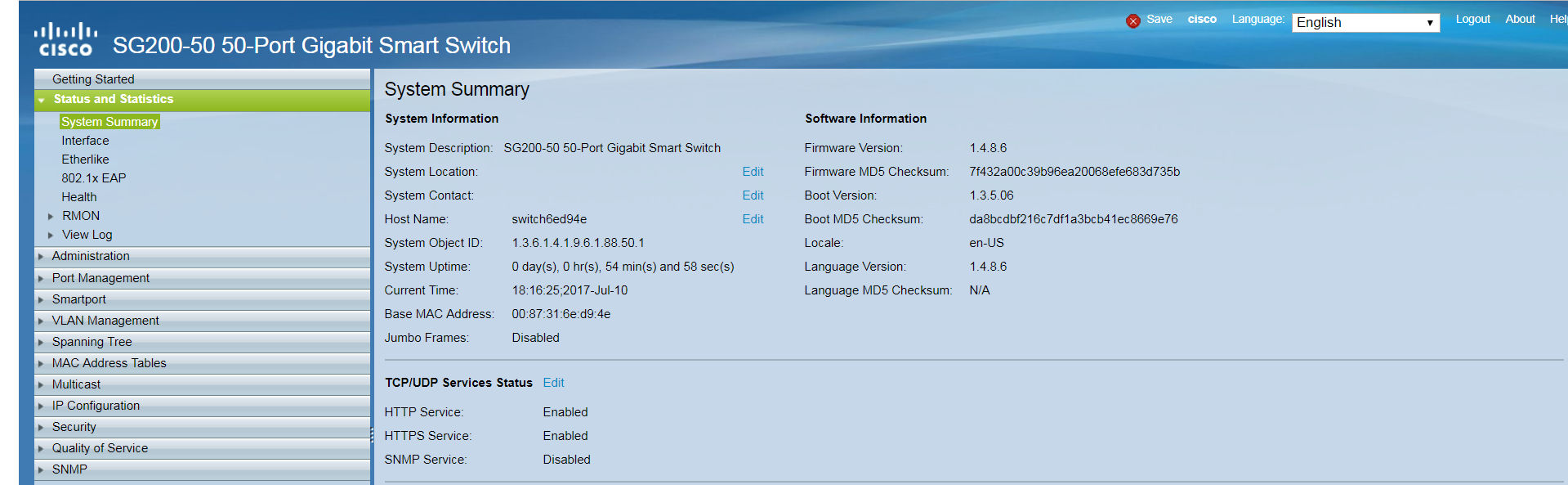Click the sidebar splitter handle
The width and height of the screenshot is (1568, 485).
click(x=372, y=435)
